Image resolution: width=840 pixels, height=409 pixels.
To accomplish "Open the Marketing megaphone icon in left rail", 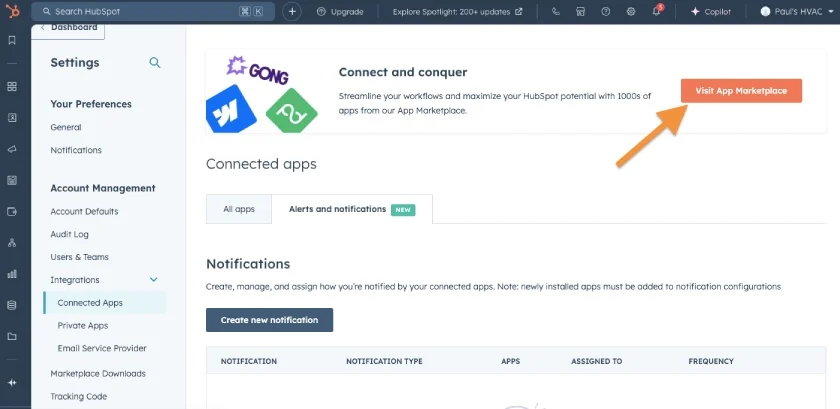I will [12, 150].
